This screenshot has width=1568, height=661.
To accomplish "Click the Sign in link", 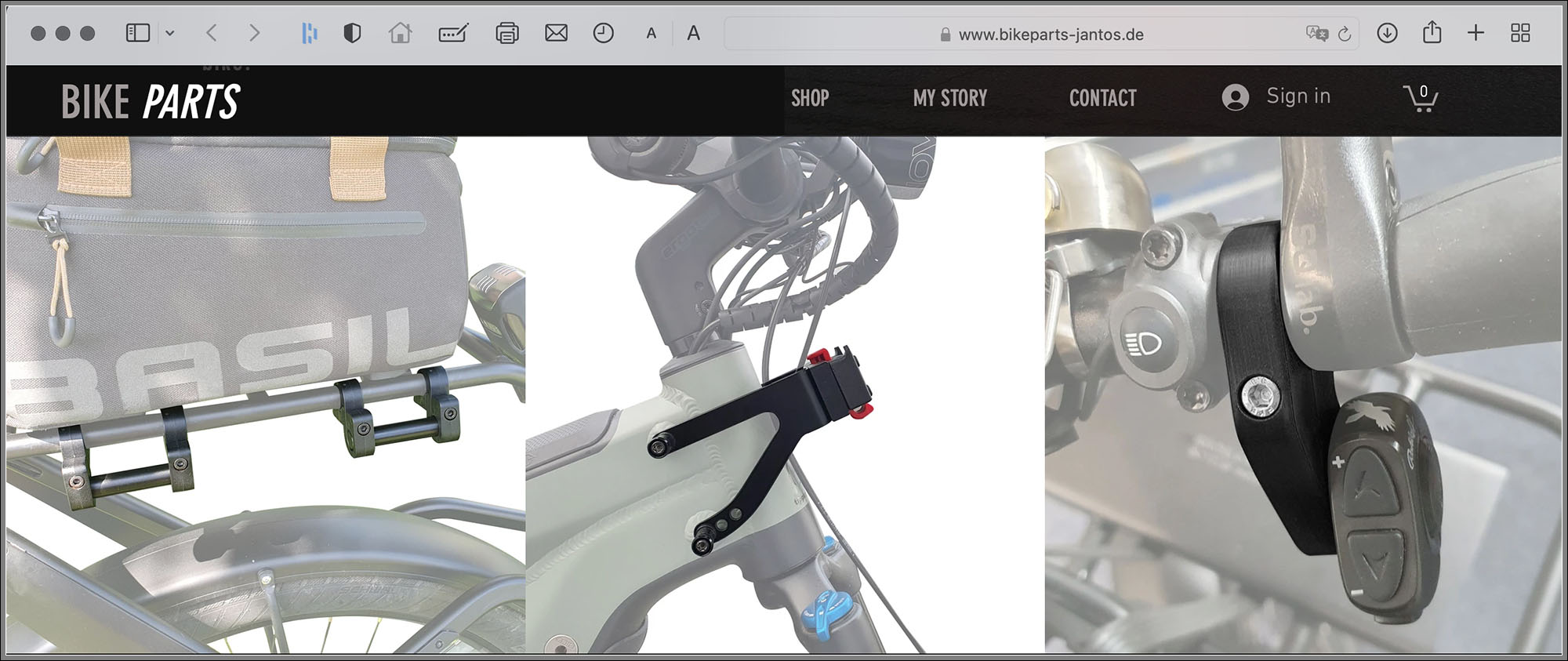I will tap(1298, 96).
